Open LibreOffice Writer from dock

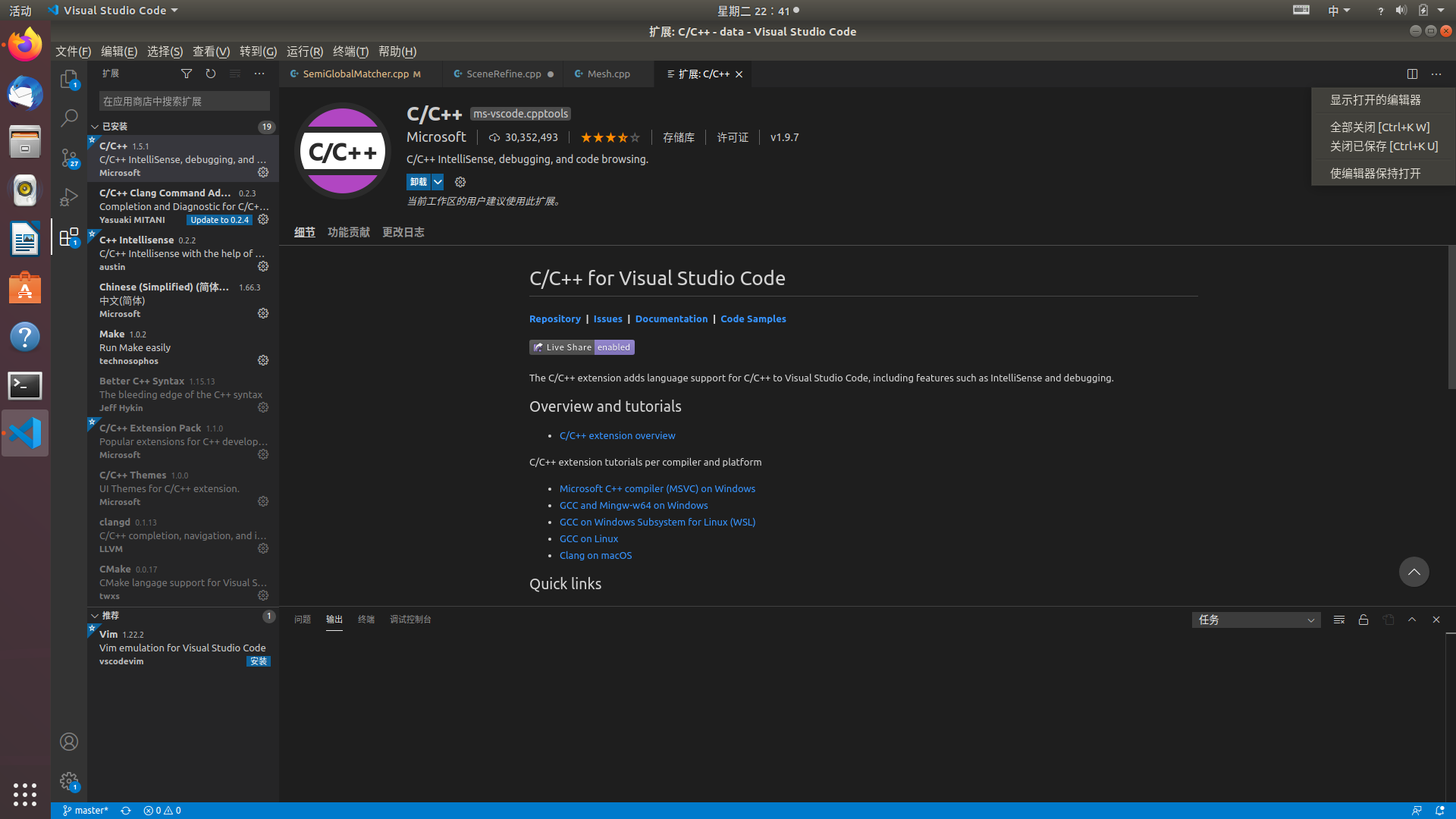(25, 240)
